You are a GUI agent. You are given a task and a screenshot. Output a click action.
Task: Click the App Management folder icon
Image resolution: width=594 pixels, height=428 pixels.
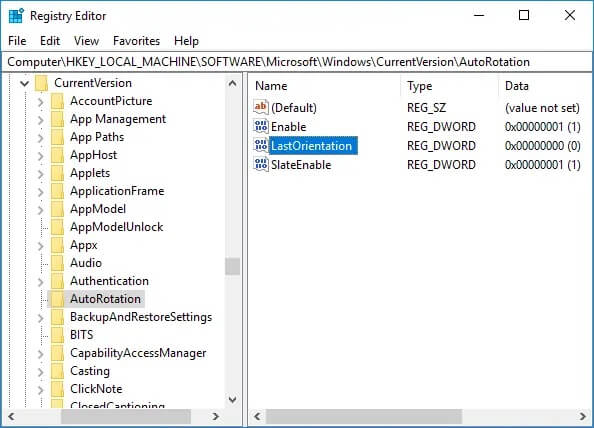[57, 119]
